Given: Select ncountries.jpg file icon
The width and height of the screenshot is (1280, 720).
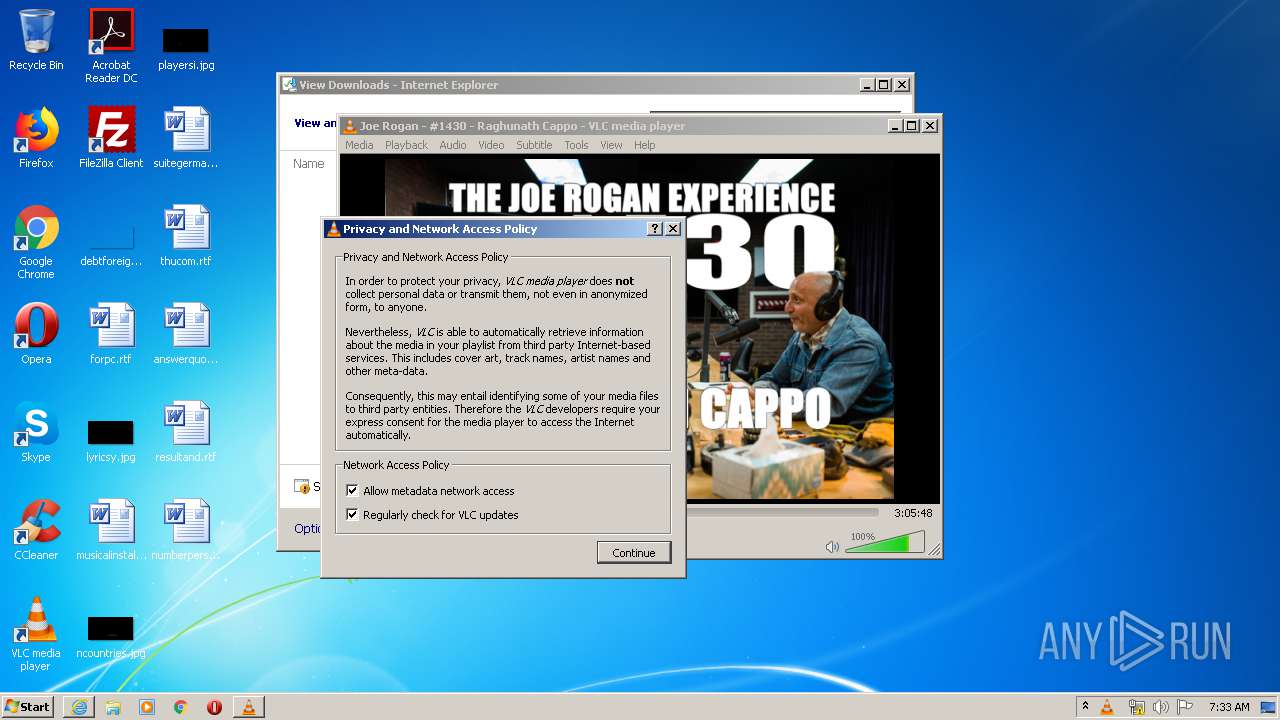Looking at the screenshot, I should click(111, 638).
